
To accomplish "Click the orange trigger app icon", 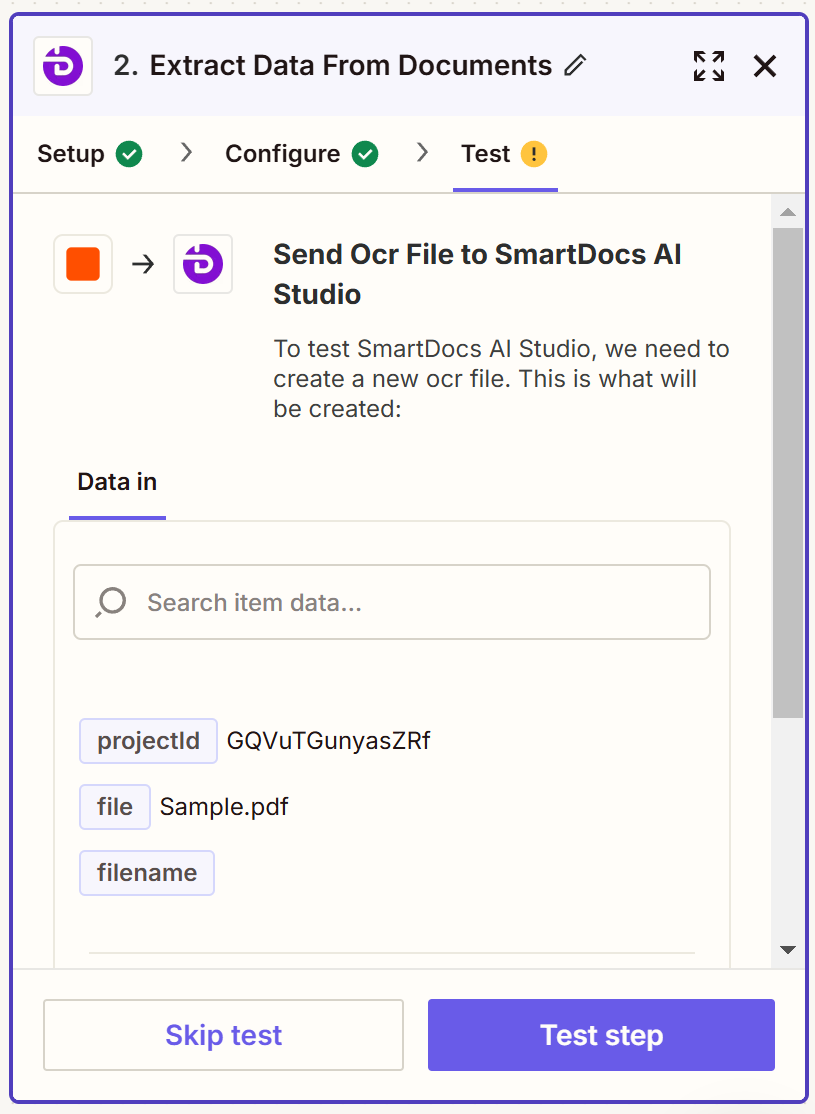I will (x=83, y=264).
